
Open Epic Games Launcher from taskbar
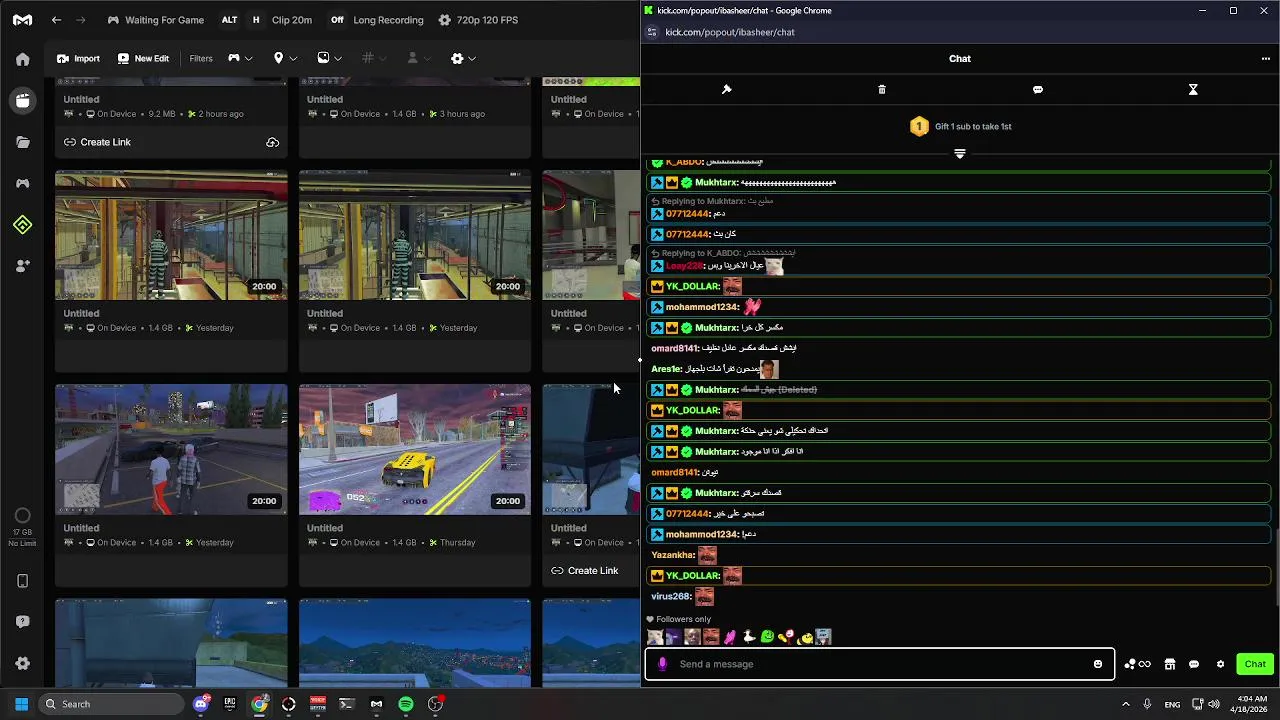(x=230, y=704)
